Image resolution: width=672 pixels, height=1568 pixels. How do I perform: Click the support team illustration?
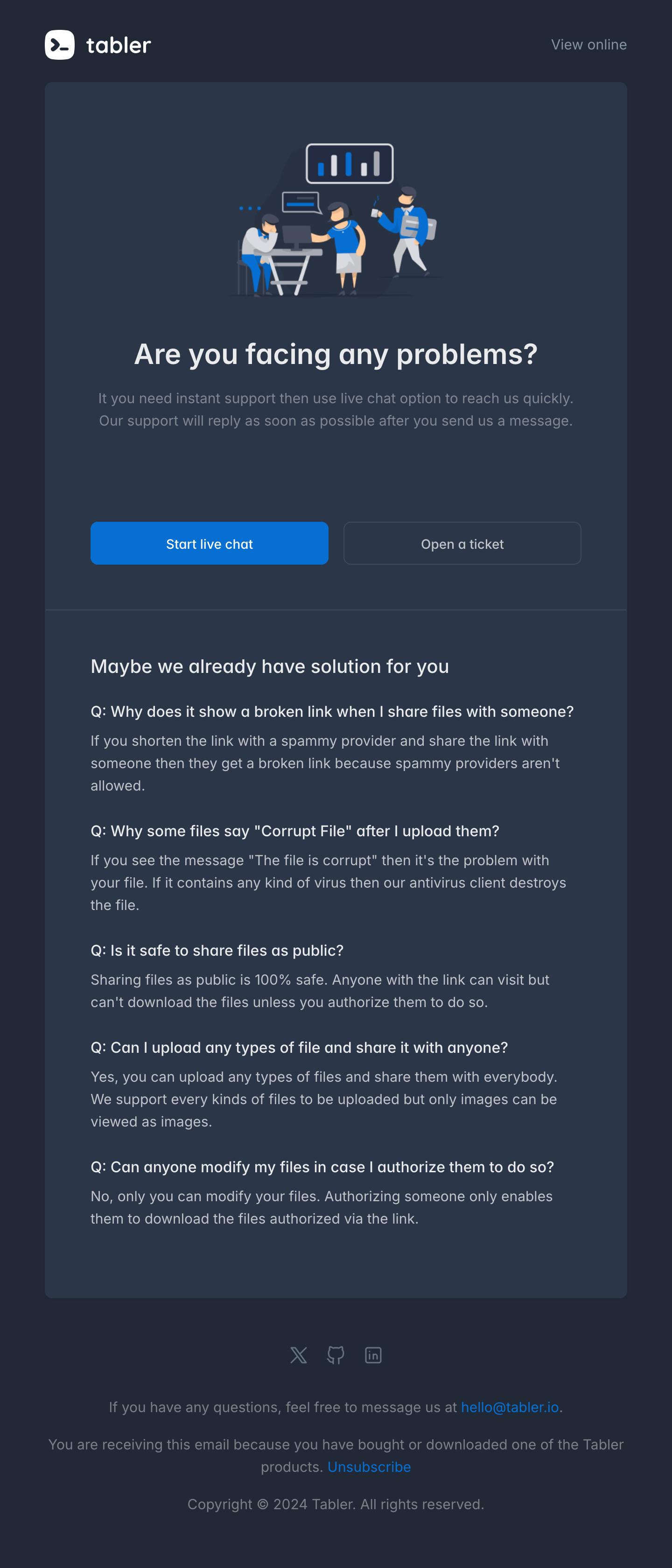pos(336,220)
